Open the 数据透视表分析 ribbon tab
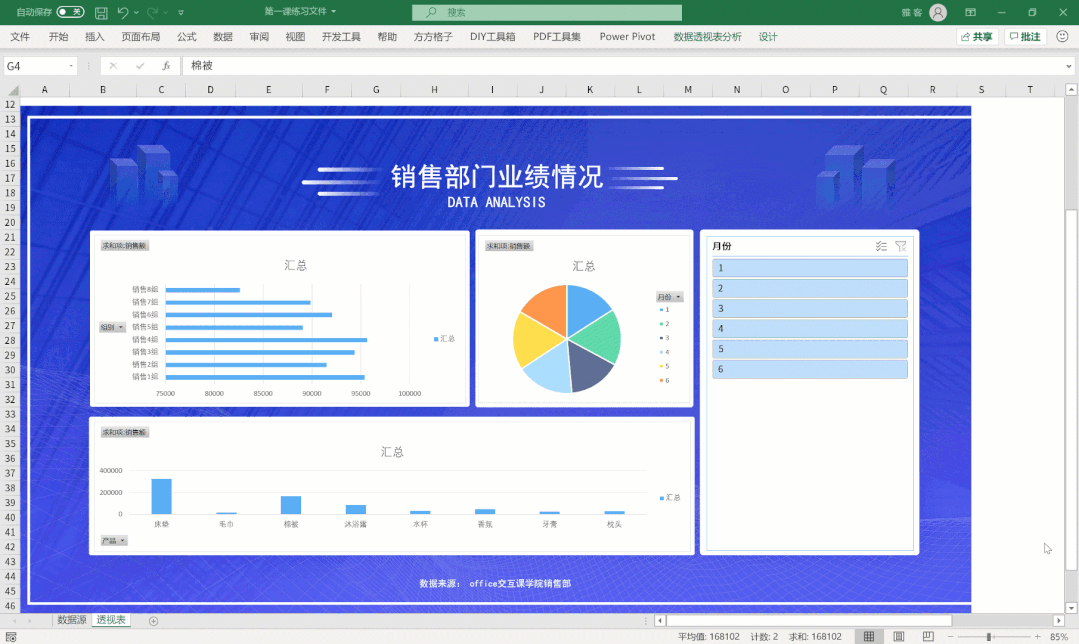 (x=707, y=37)
